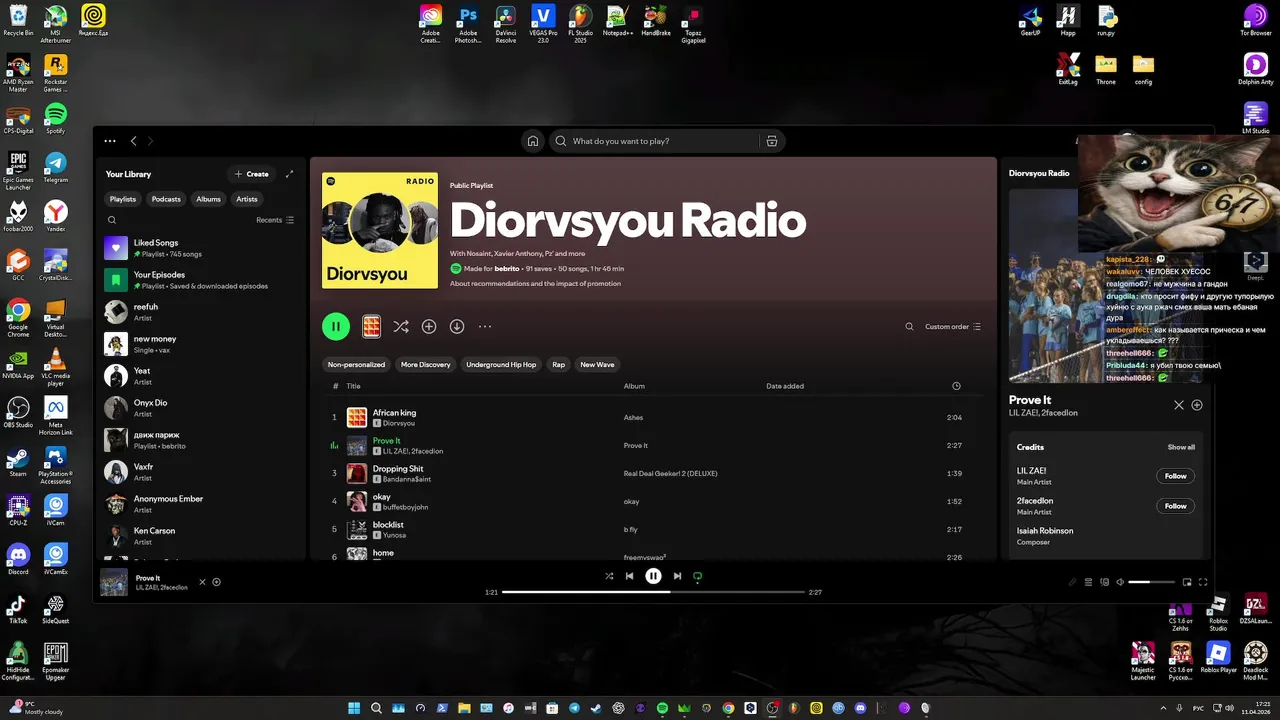Filter the library by Playlists
1280x720 pixels.
coord(123,199)
